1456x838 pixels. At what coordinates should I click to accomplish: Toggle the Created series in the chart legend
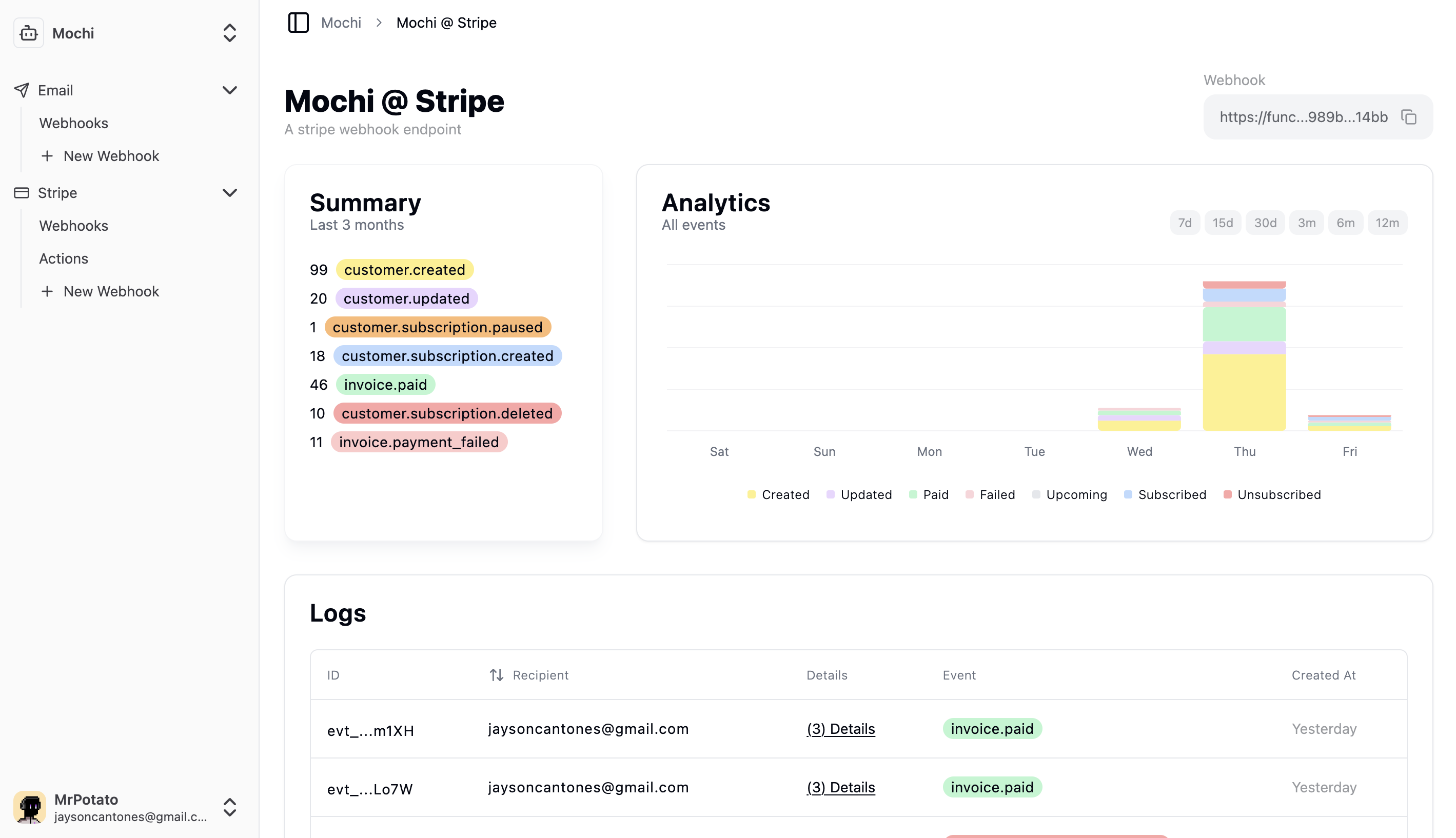[785, 494]
